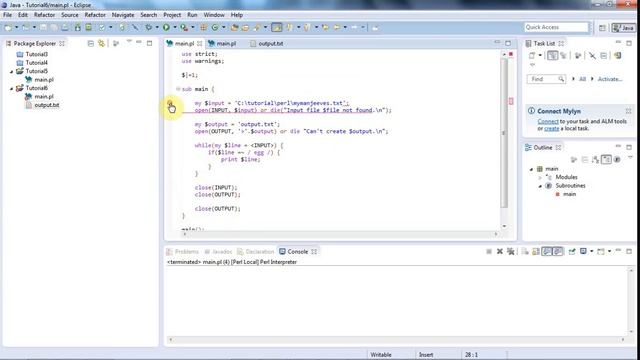Open the Debug button dropdown arrow
640x360 pixels.
click(157, 27)
